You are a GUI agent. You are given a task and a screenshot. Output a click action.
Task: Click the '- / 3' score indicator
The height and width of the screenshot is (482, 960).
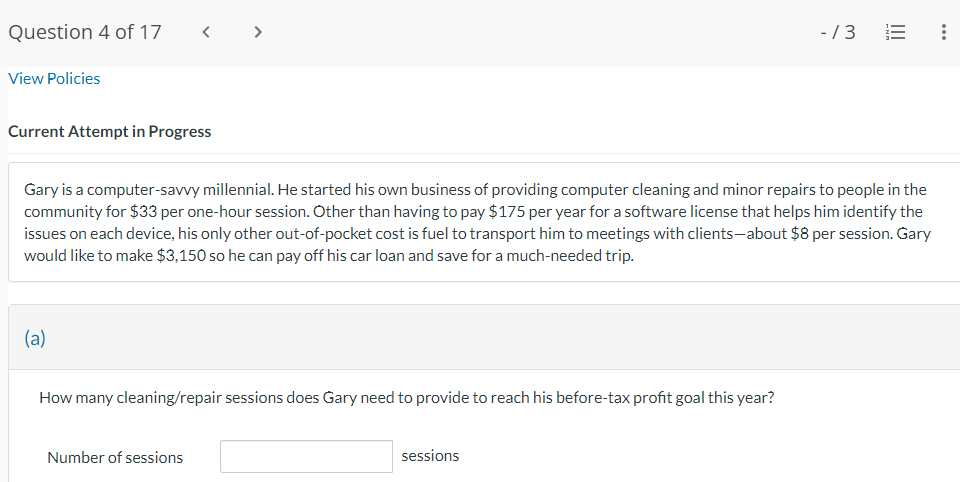click(x=836, y=32)
